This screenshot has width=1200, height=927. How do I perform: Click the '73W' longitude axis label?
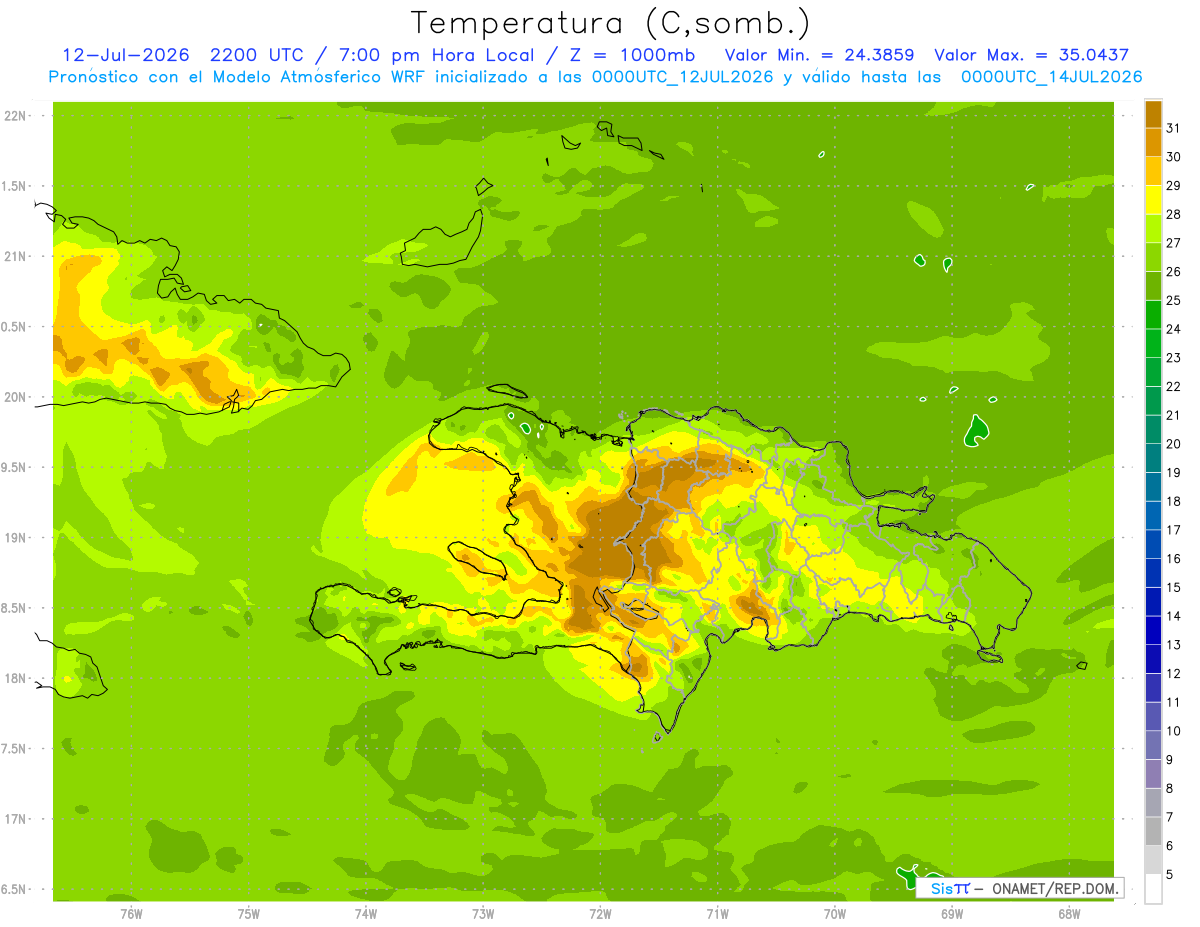[x=483, y=913]
